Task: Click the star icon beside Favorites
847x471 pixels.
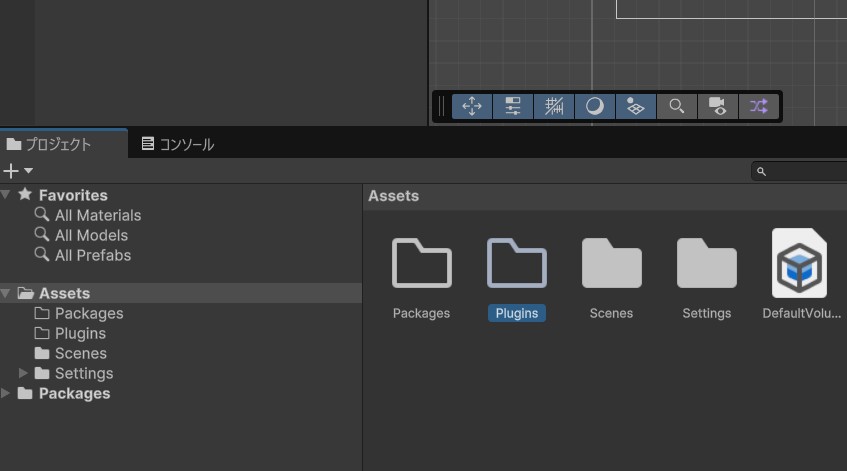Action: pyautogui.click(x=25, y=194)
